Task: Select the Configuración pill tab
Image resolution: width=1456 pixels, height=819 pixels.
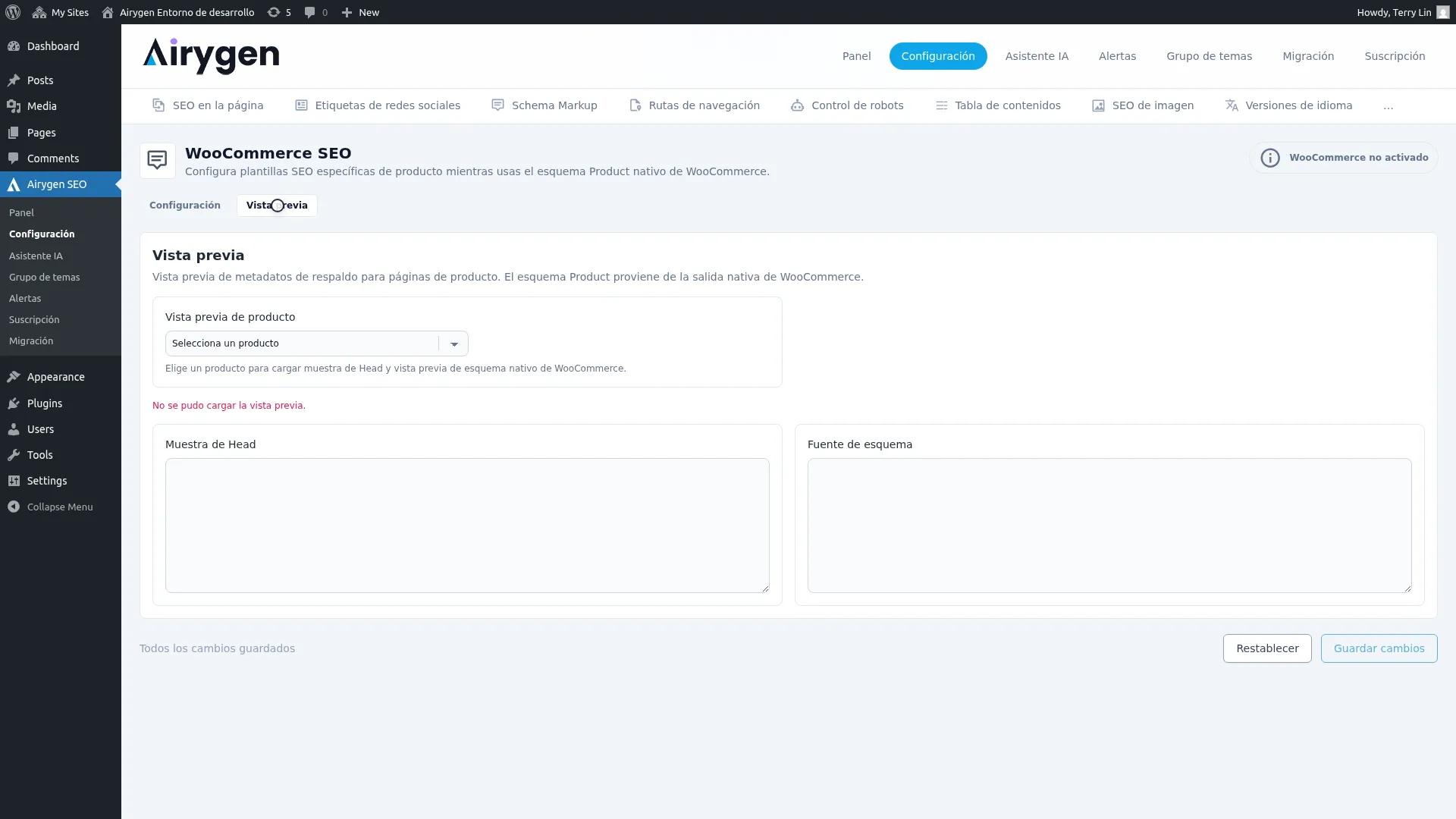Action: click(938, 56)
